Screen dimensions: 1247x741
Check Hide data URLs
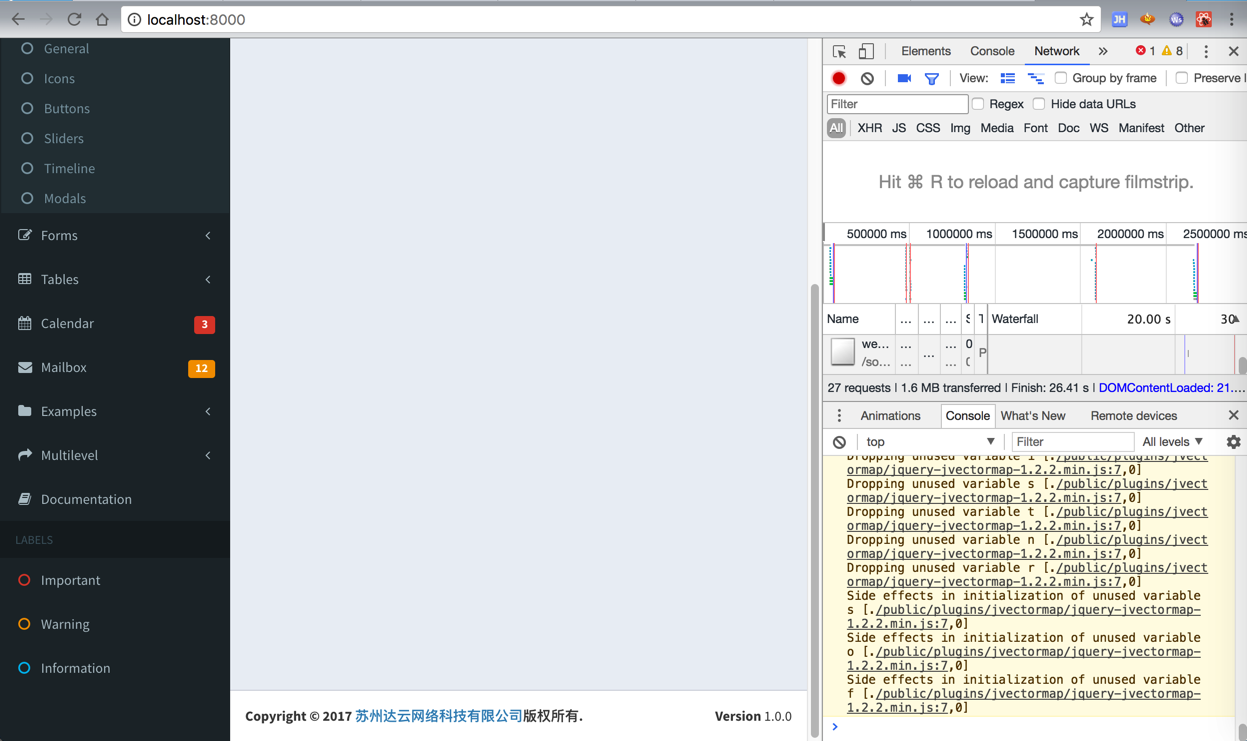(1039, 104)
